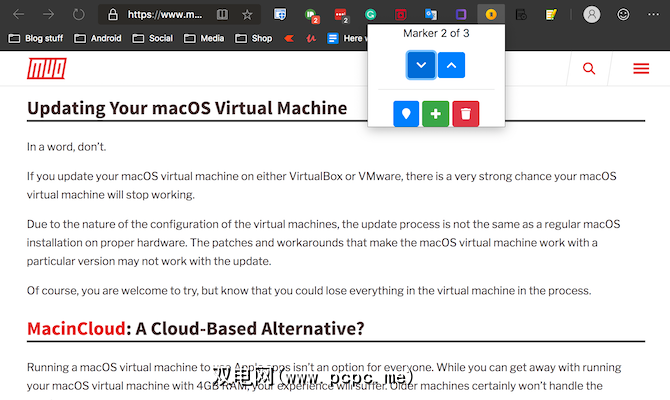Open the red square extension icon

tap(400, 15)
